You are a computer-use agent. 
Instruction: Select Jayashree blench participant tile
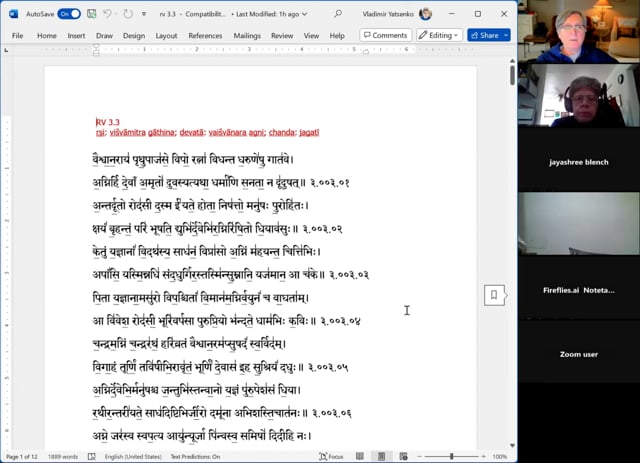tap(579, 160)
